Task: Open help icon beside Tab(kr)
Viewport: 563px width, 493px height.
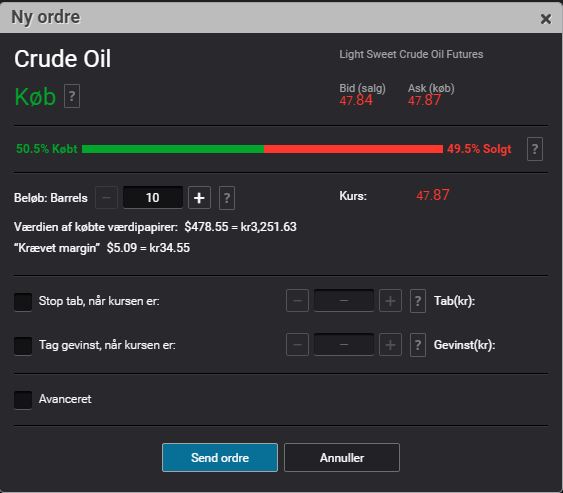Action: tap(418, 301)
